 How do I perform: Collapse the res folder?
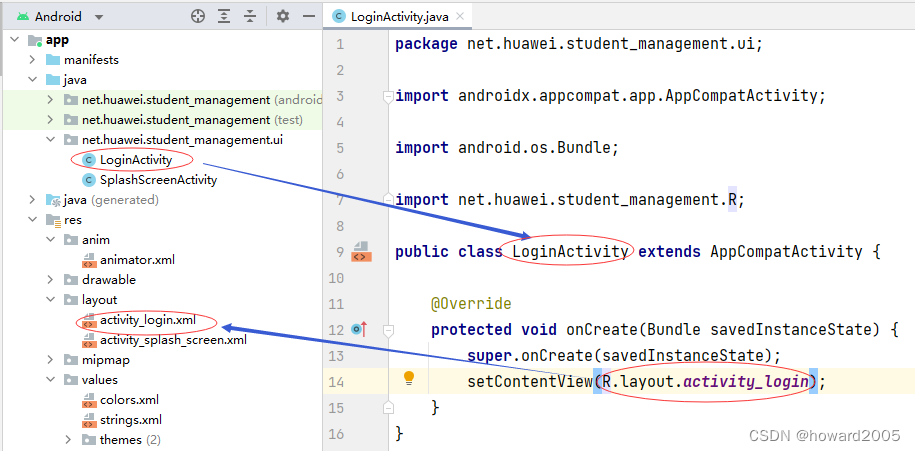33,220
